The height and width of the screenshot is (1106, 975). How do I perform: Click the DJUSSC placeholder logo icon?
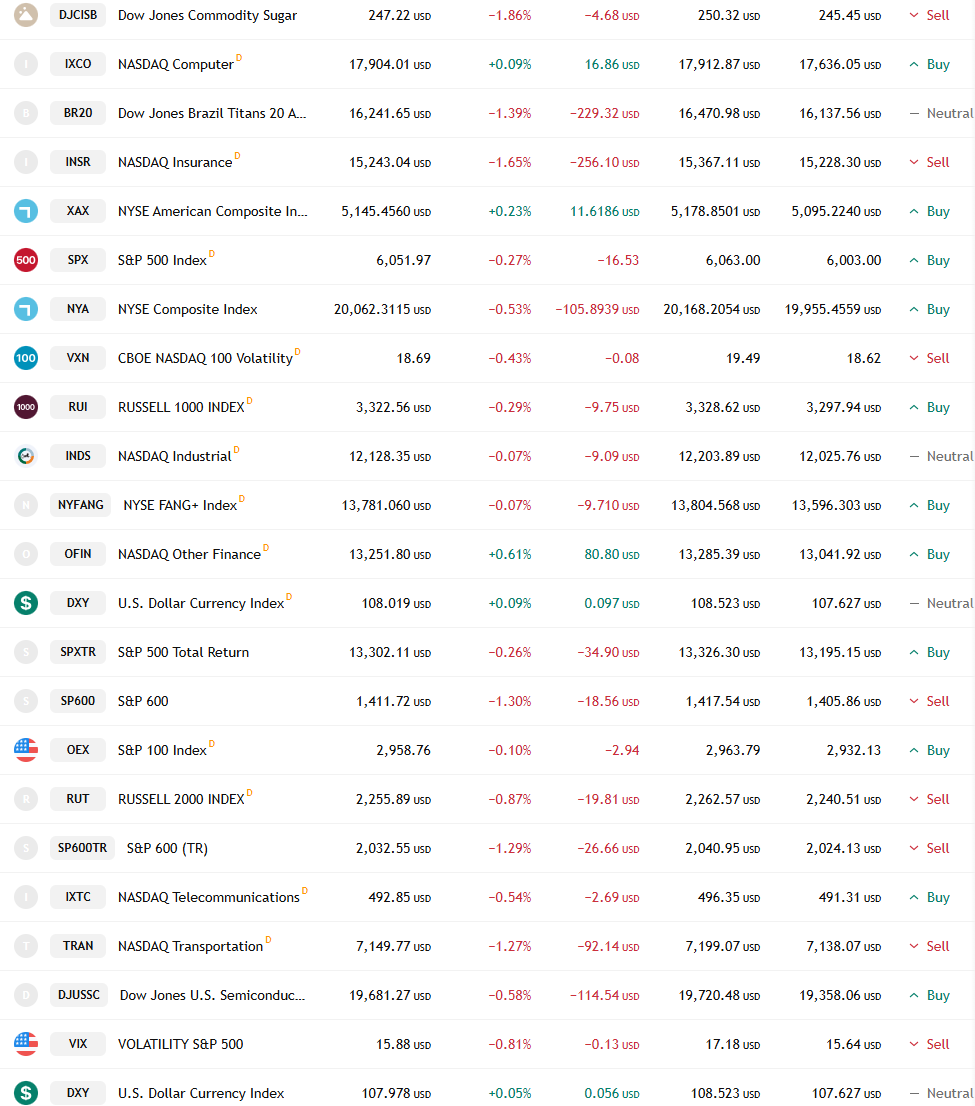[x=26, y=995]
